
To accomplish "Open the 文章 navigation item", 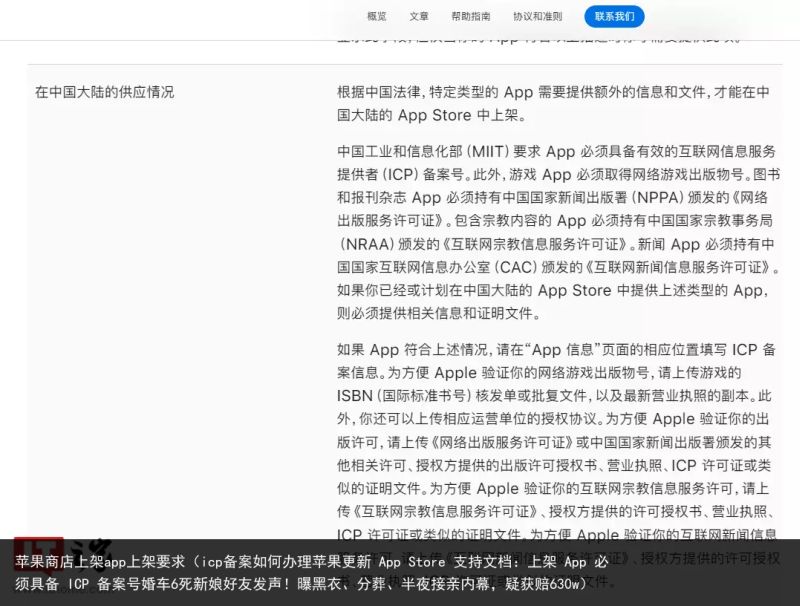I will coord(418,16).
